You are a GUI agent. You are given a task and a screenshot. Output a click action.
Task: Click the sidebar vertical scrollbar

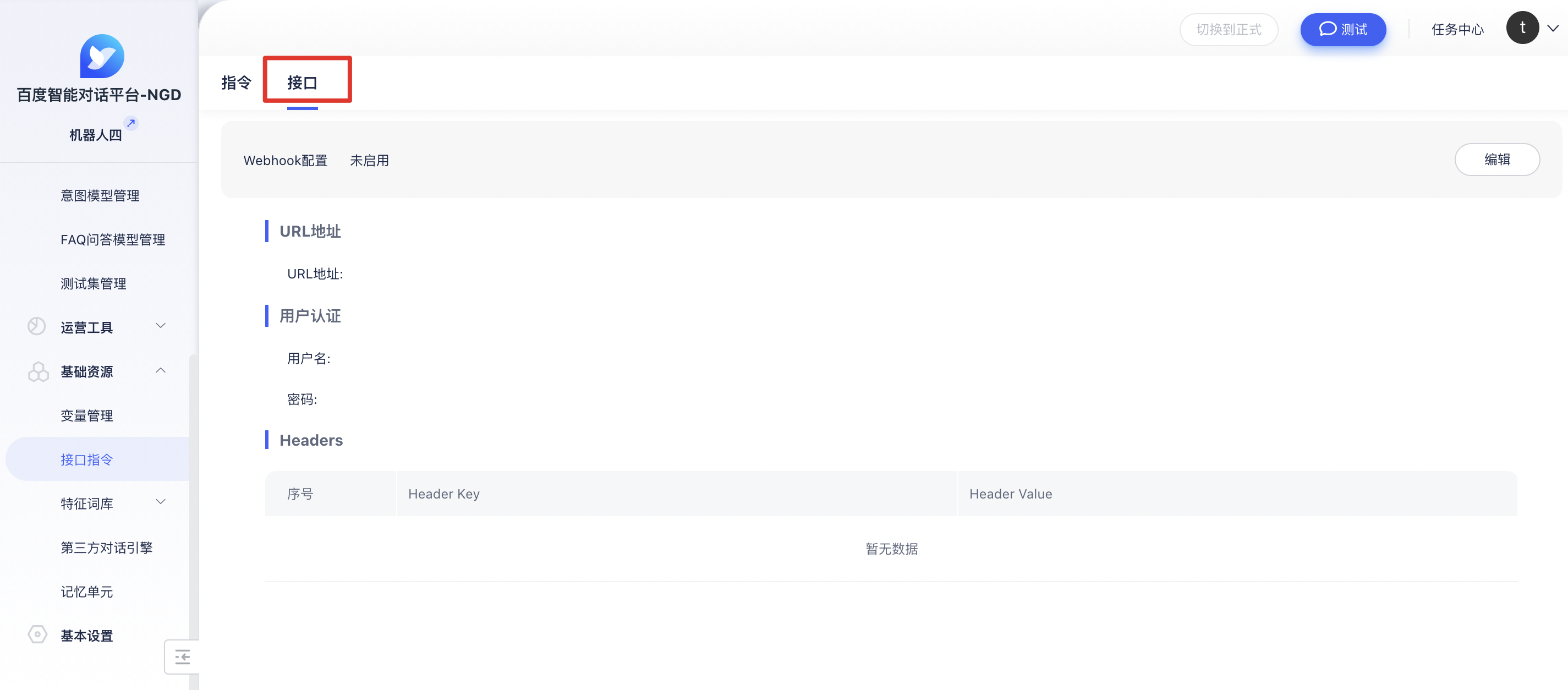[193, 487]
